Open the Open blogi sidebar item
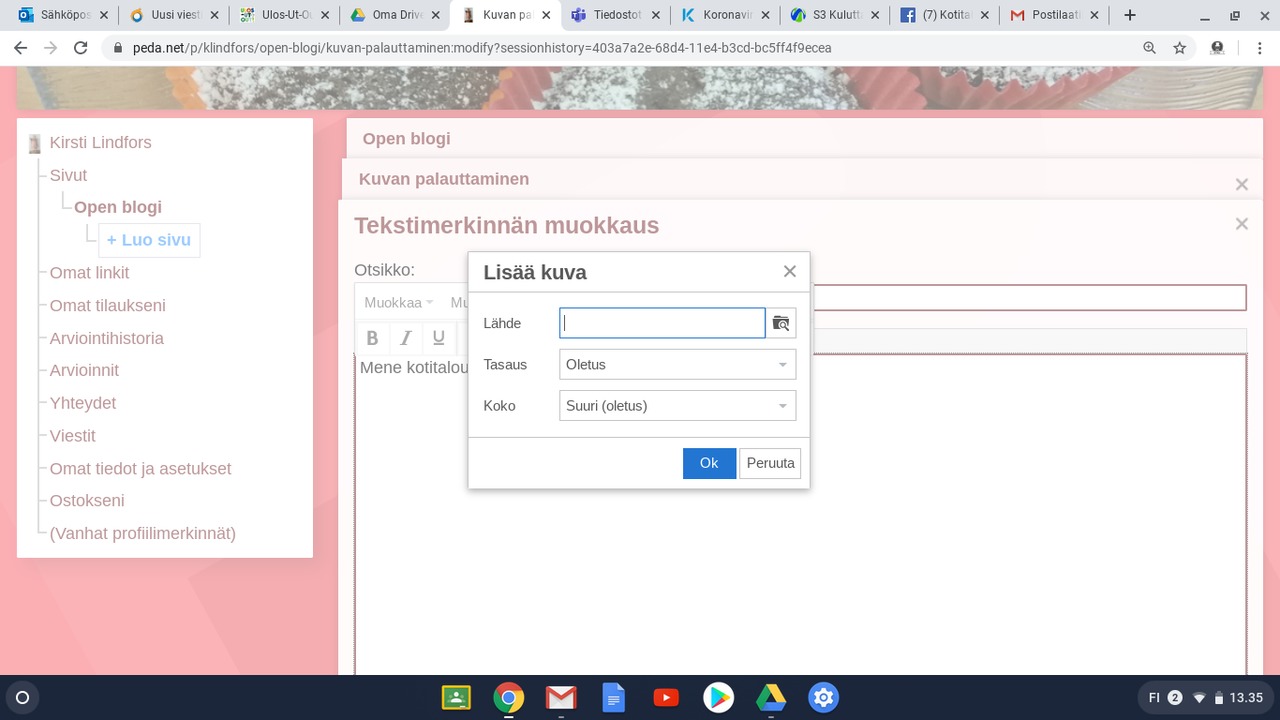 click(x=118, y=207)
